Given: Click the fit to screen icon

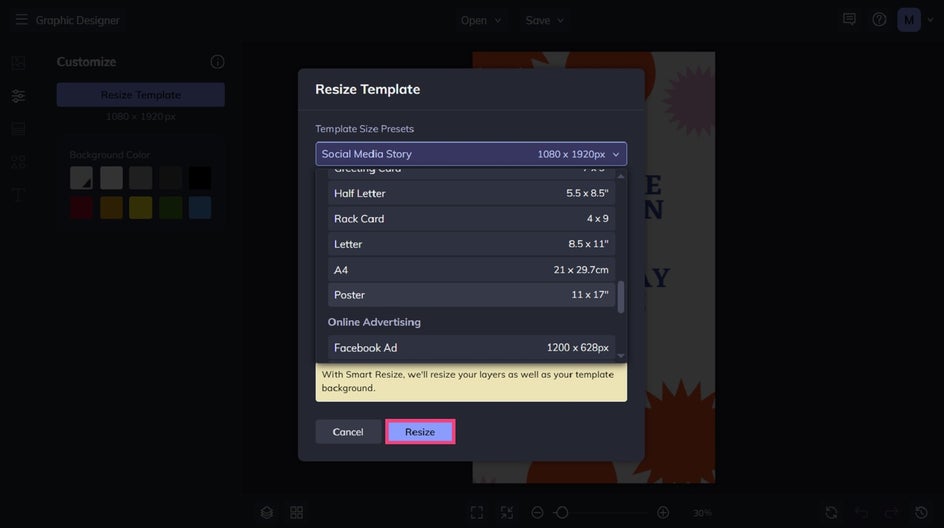Looking at the screenshot, I should click(476, 512).
